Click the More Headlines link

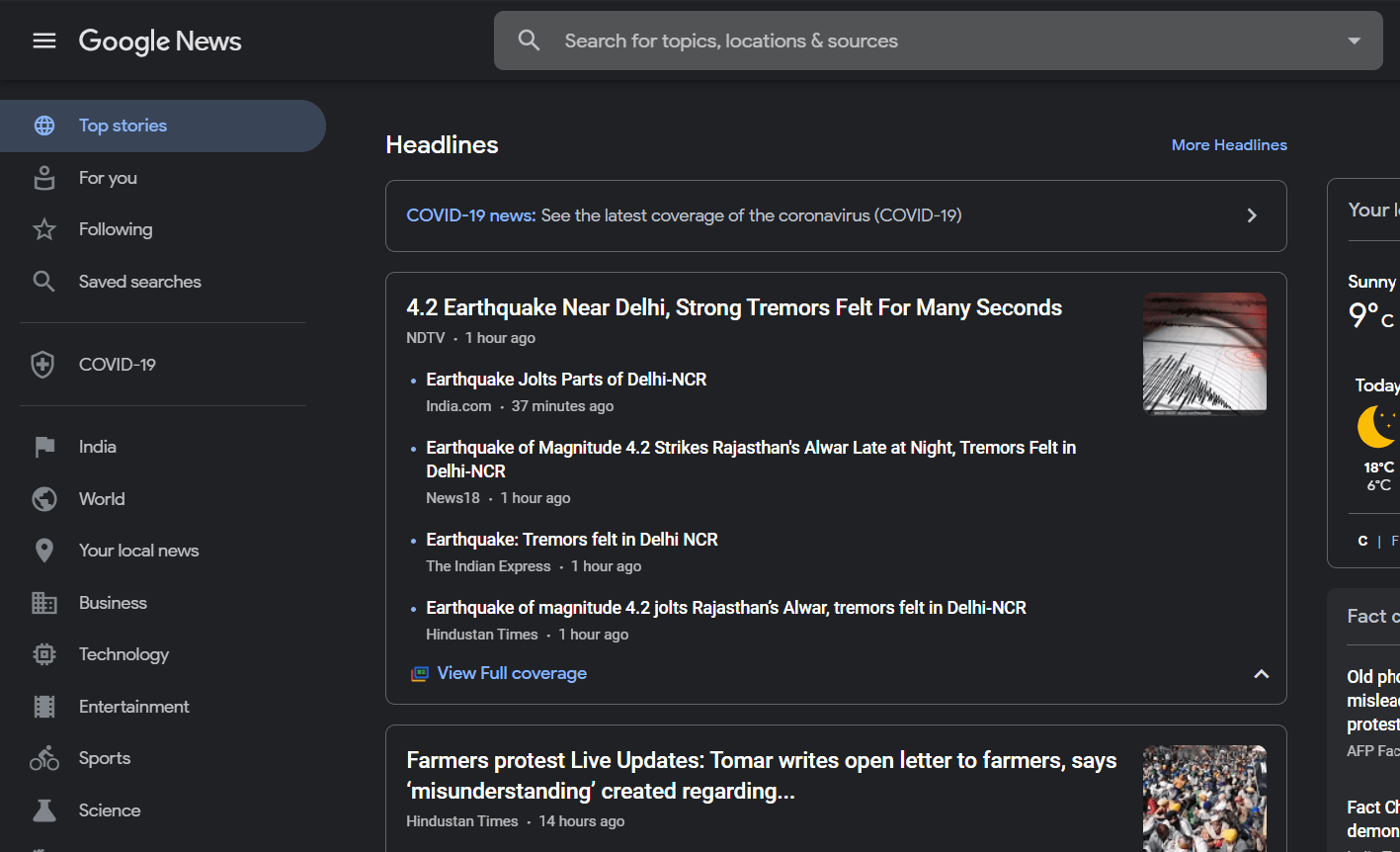click(1229, 145)
